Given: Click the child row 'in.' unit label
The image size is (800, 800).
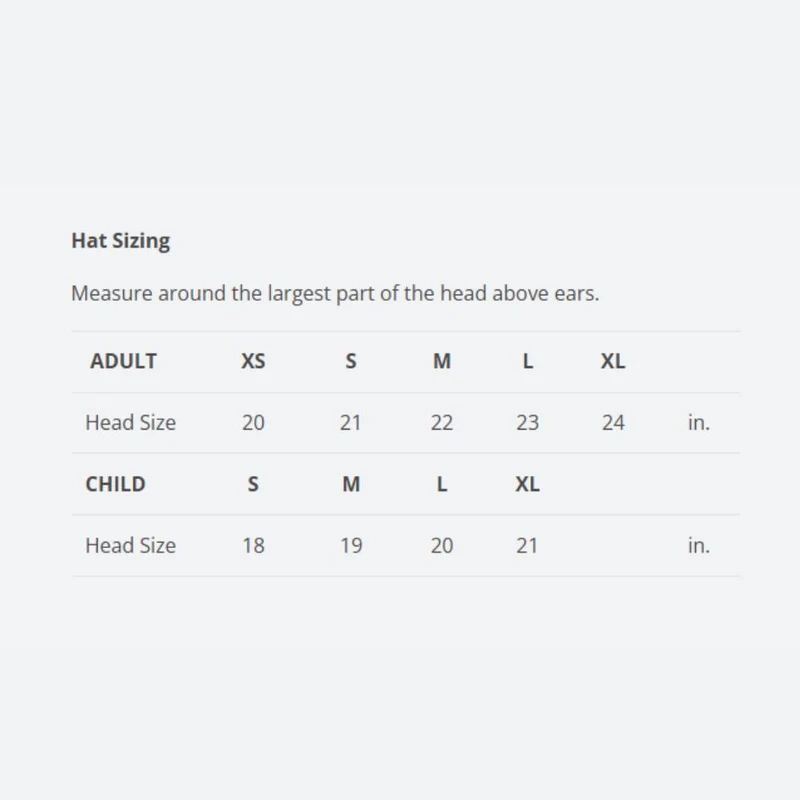Looking at the screenshot, I should click(x=698, y=545).
